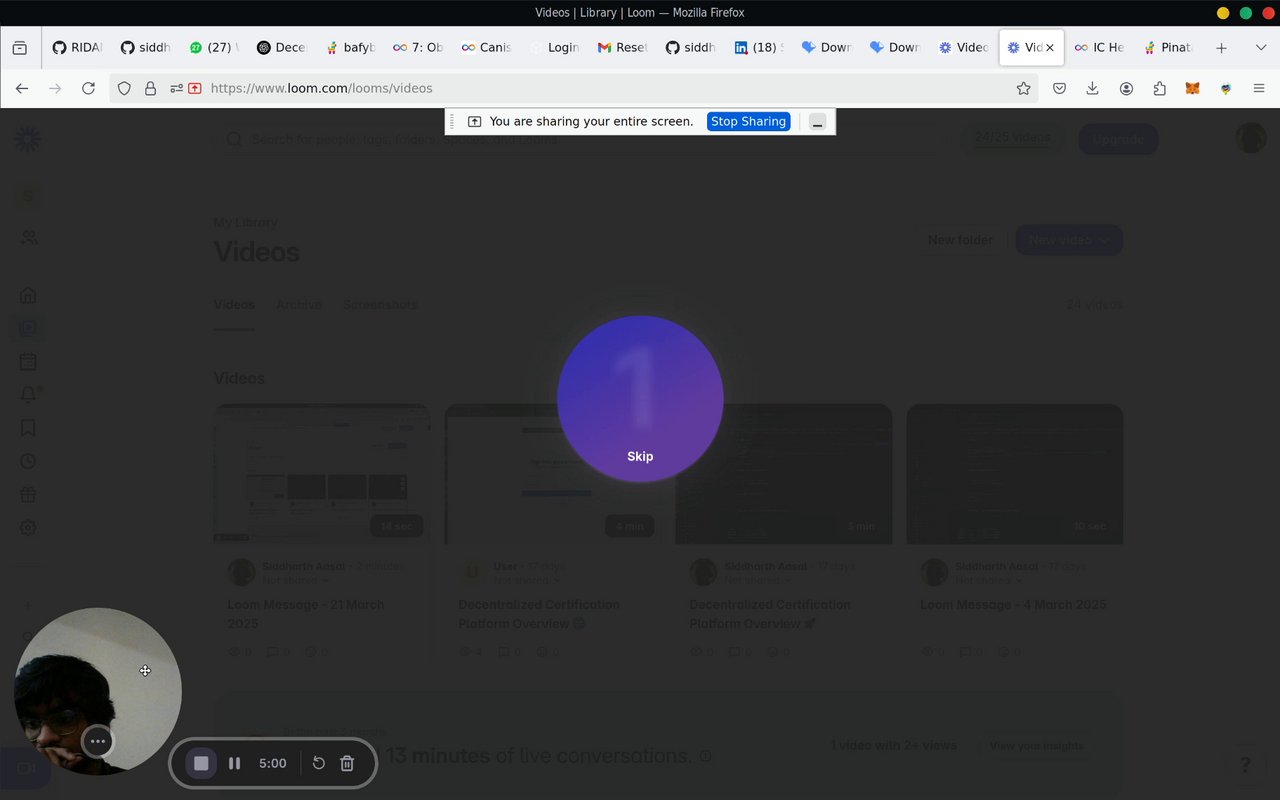Open the 10 sec video thumbnail
This screenshot has width=1280, height=800.
[1015, 474]
